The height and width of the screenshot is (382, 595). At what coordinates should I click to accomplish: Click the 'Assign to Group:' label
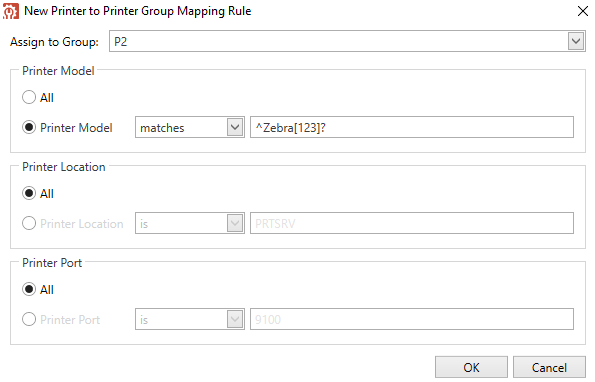[54, 42]
